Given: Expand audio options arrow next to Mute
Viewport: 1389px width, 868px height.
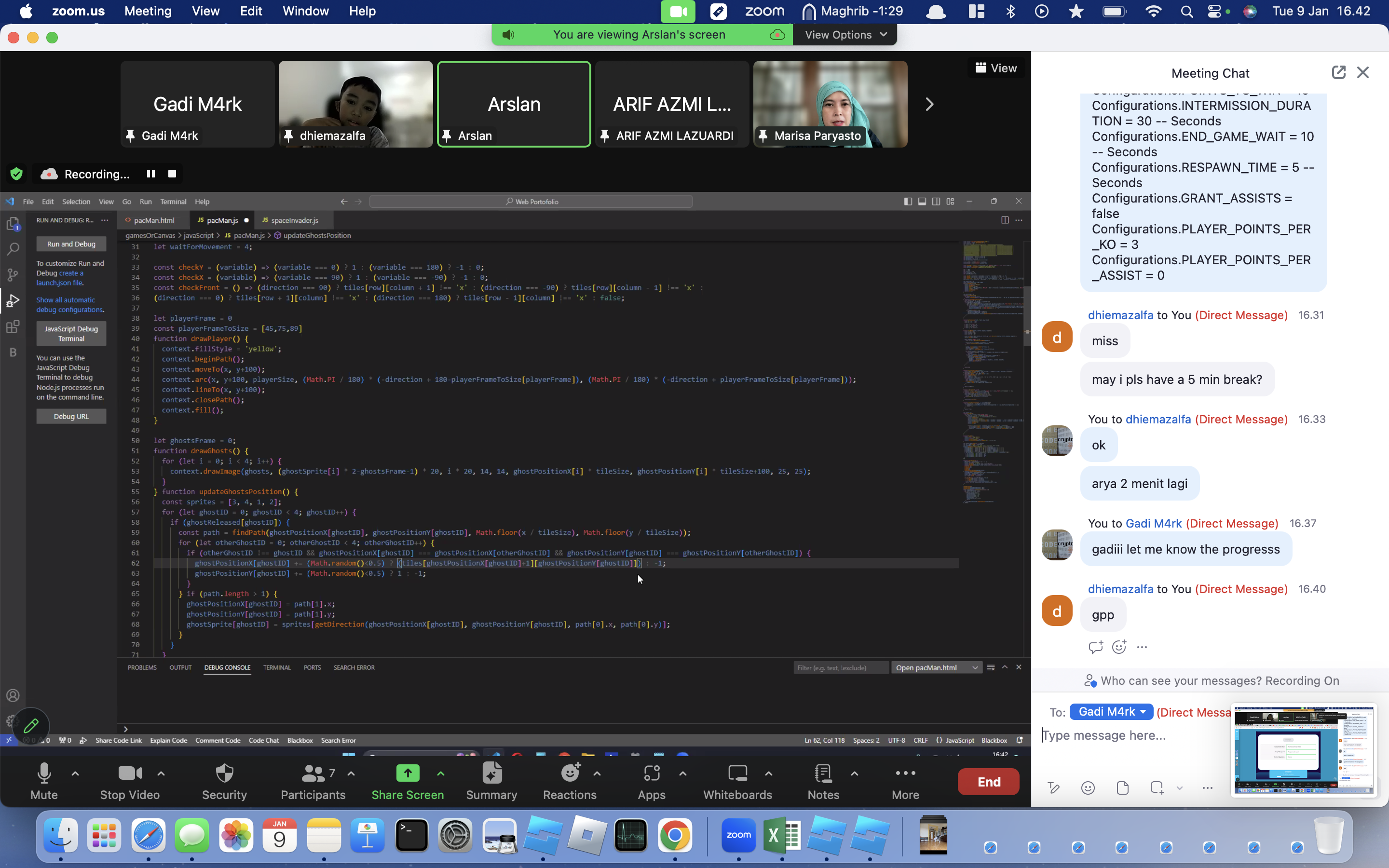Looking at the screenshot, I should pos(75,773).
